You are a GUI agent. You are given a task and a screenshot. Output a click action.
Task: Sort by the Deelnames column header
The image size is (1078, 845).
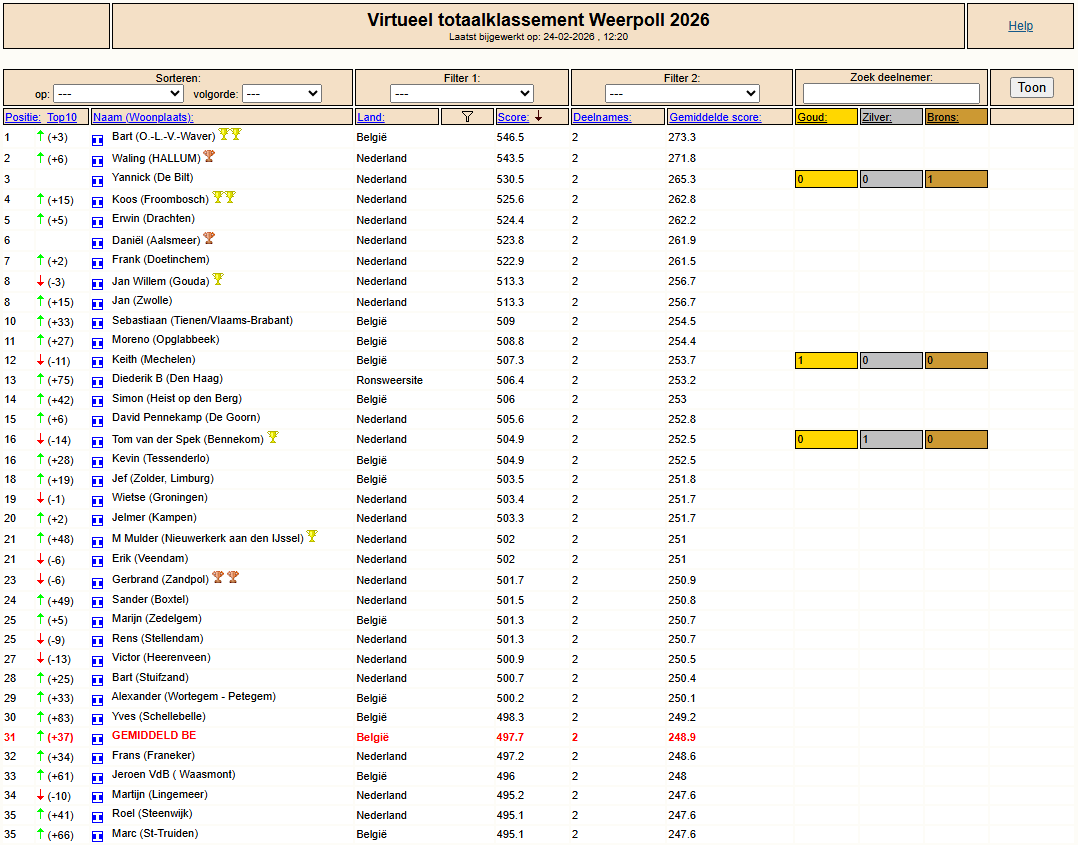click(x=601, y=117)
